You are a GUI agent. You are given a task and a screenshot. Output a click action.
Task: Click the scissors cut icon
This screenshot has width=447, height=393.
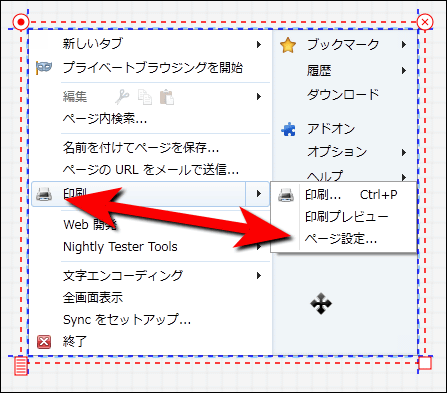click(122, 97)
